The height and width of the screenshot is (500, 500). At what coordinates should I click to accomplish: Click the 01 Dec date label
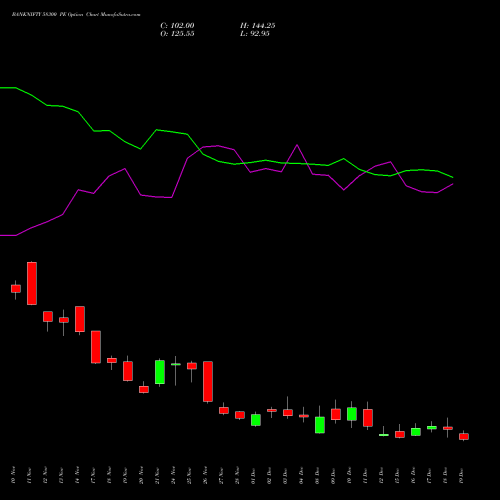click(x=253, y=475)
